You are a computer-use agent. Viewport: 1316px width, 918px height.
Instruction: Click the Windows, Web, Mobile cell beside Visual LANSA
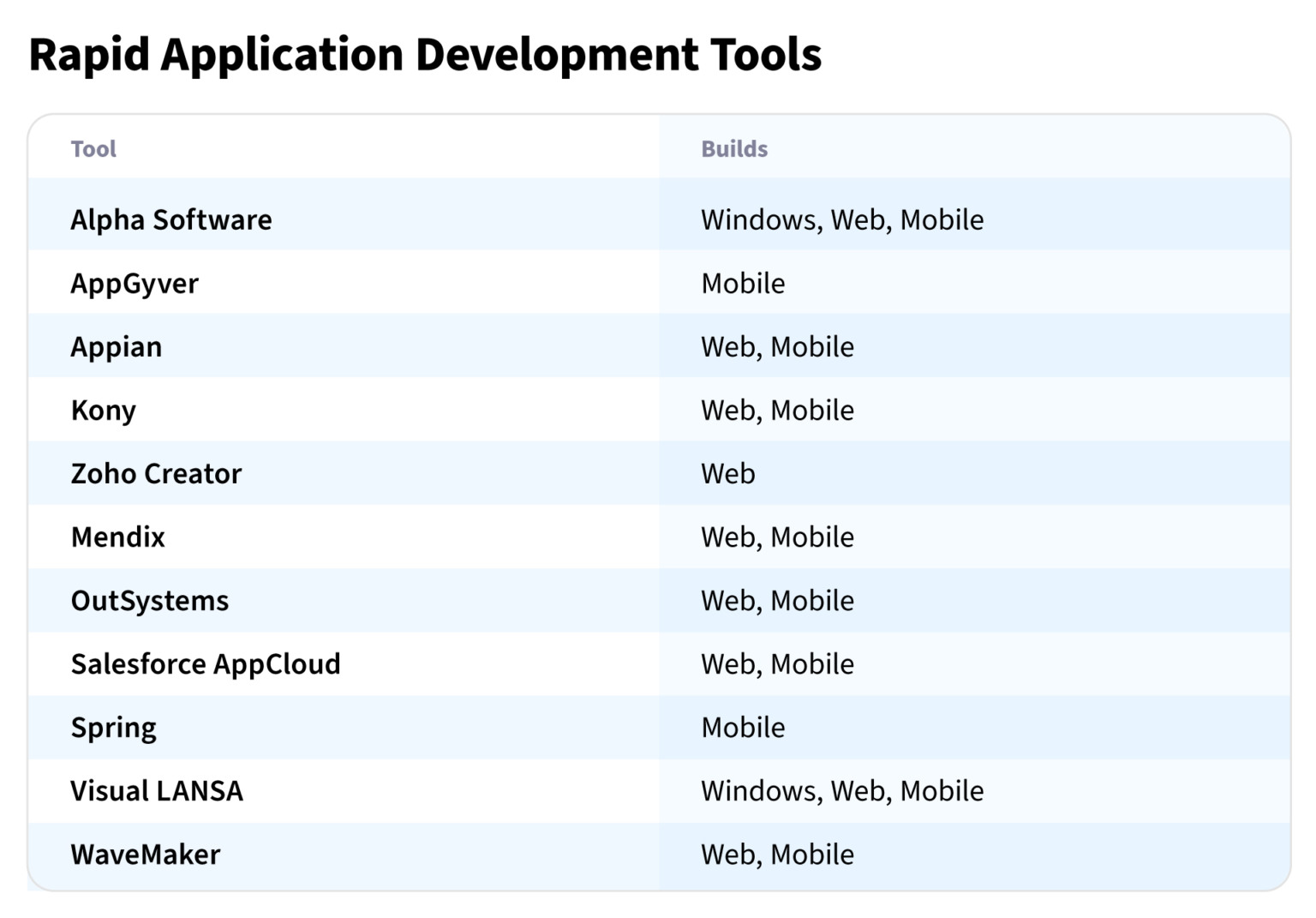click(x=842, y=790)
